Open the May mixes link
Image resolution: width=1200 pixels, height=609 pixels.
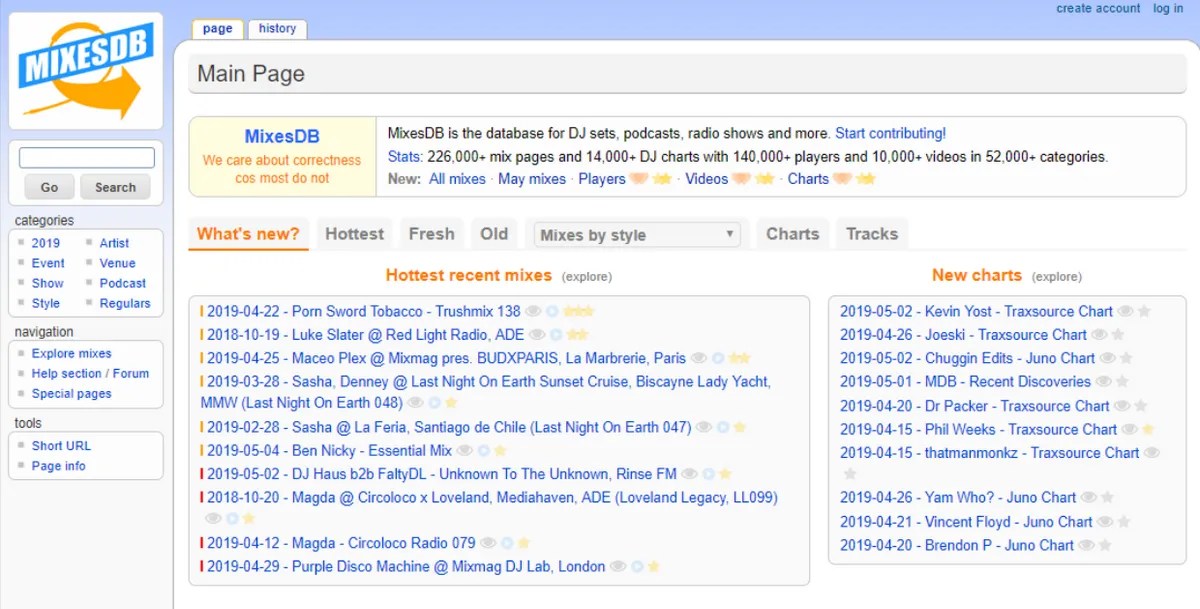click(x=532, y=179)
